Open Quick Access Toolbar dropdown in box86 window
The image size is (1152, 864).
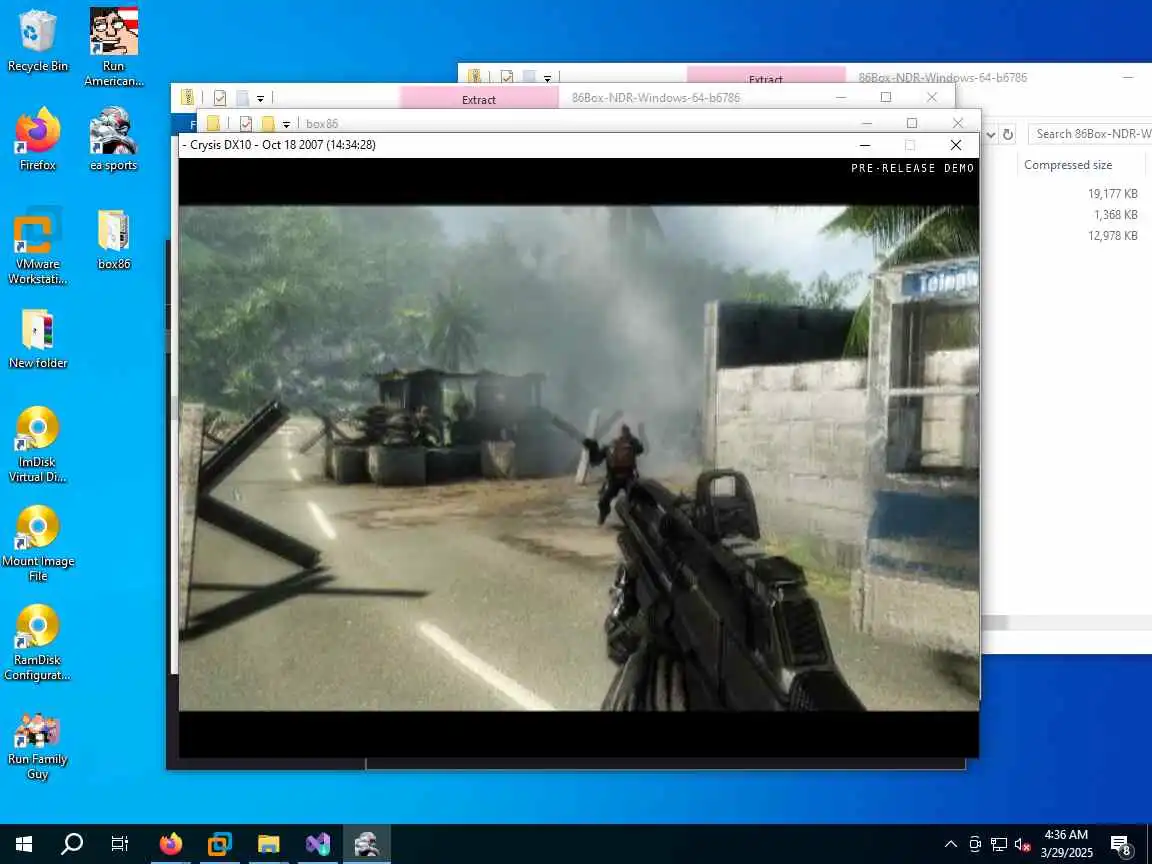coord(287,124)
